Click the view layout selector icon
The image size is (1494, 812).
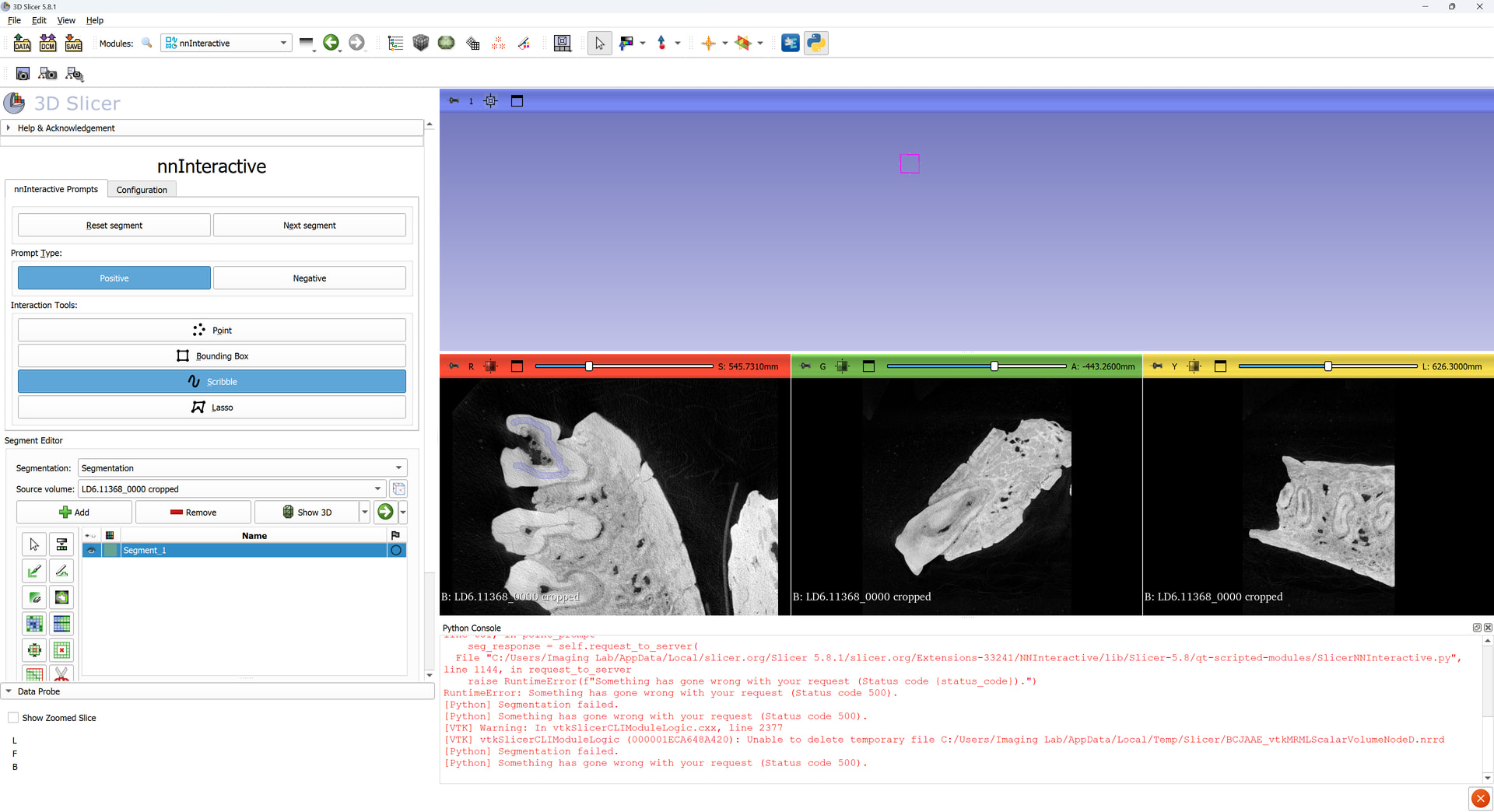pos(562,43)
